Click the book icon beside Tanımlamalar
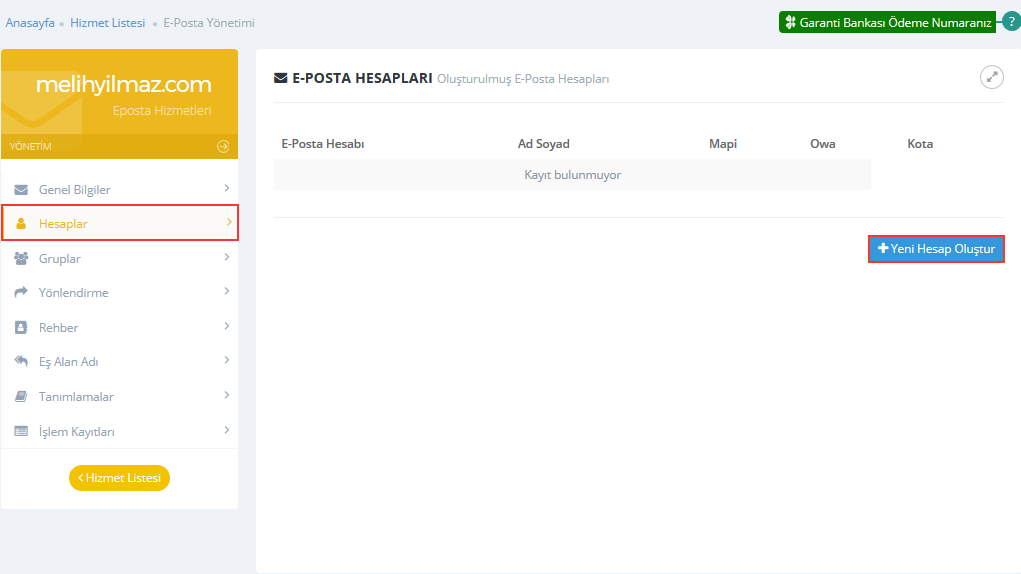 click(x=21, y=397)
